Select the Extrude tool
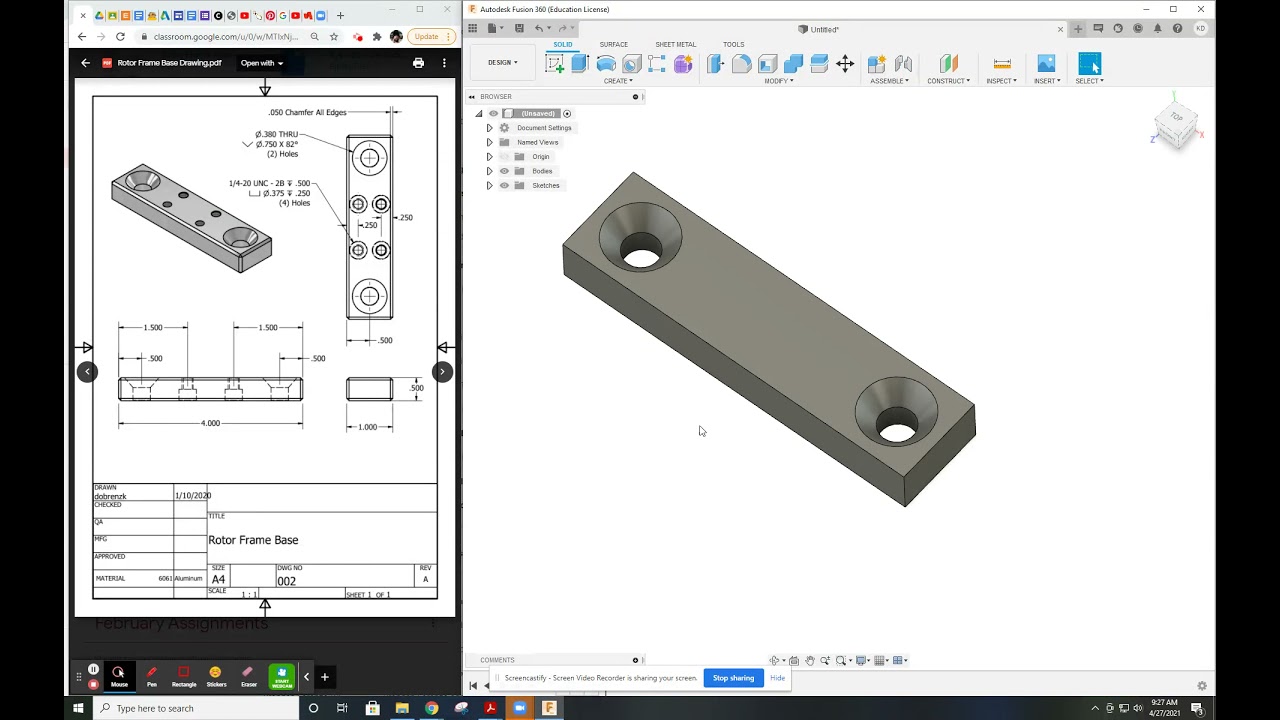Image resolution: width=1280 pixels, height=720 pixels. [x=580, y=64]
